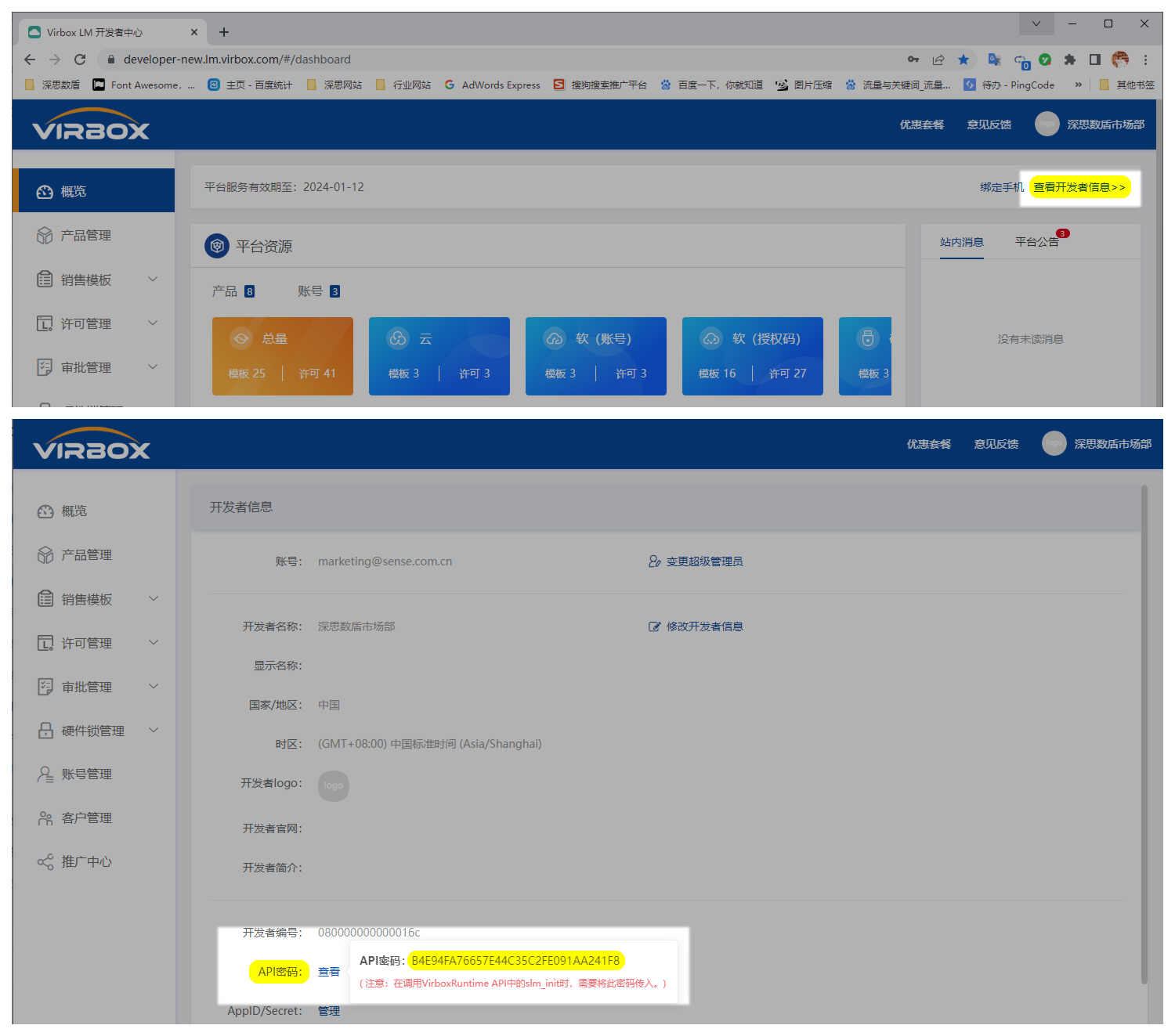Click the 软（账号）resource card
1175x1036 pixels.
coord(596,356)
